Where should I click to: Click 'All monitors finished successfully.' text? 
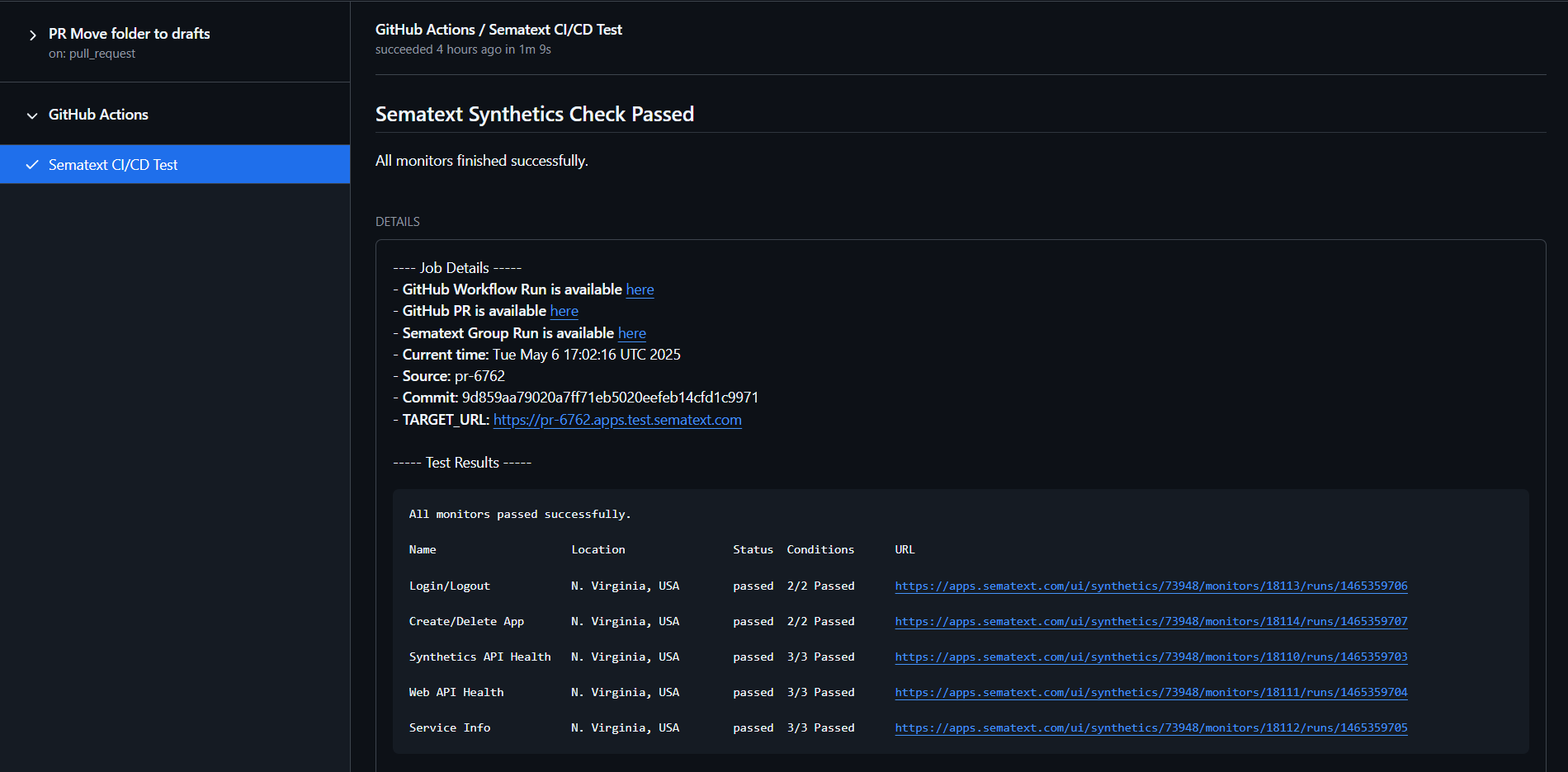(x=482, y=161)
